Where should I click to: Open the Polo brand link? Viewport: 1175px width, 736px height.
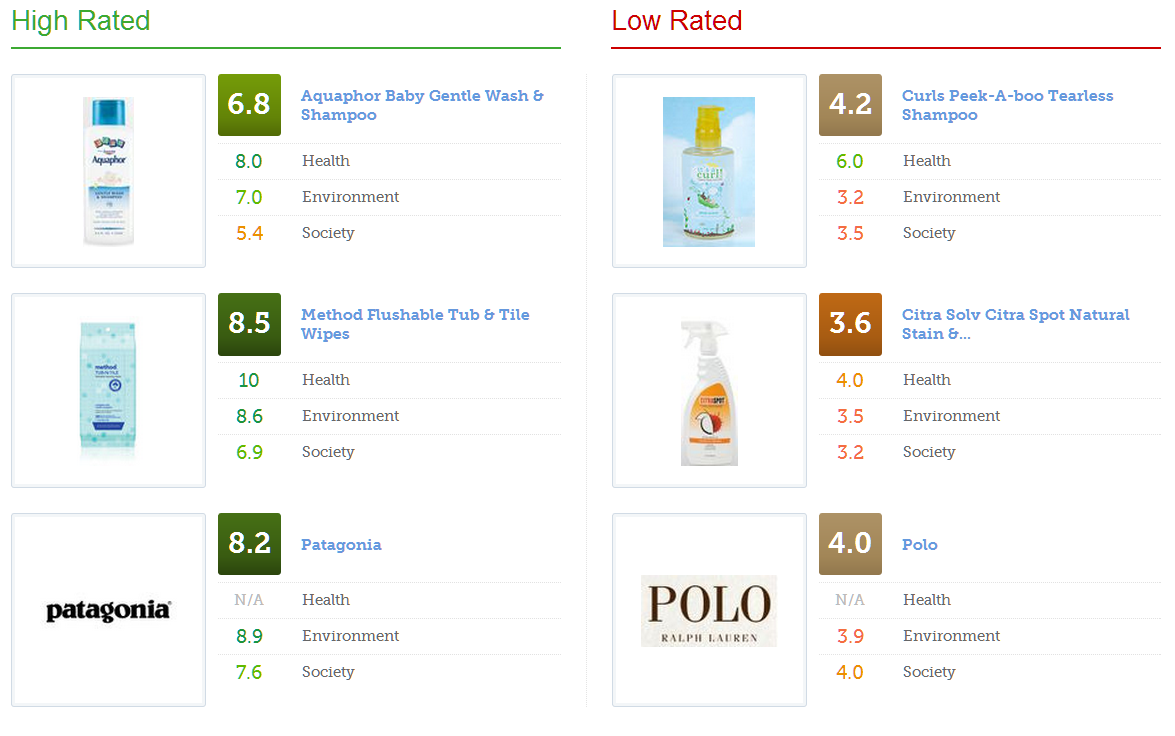919,545
